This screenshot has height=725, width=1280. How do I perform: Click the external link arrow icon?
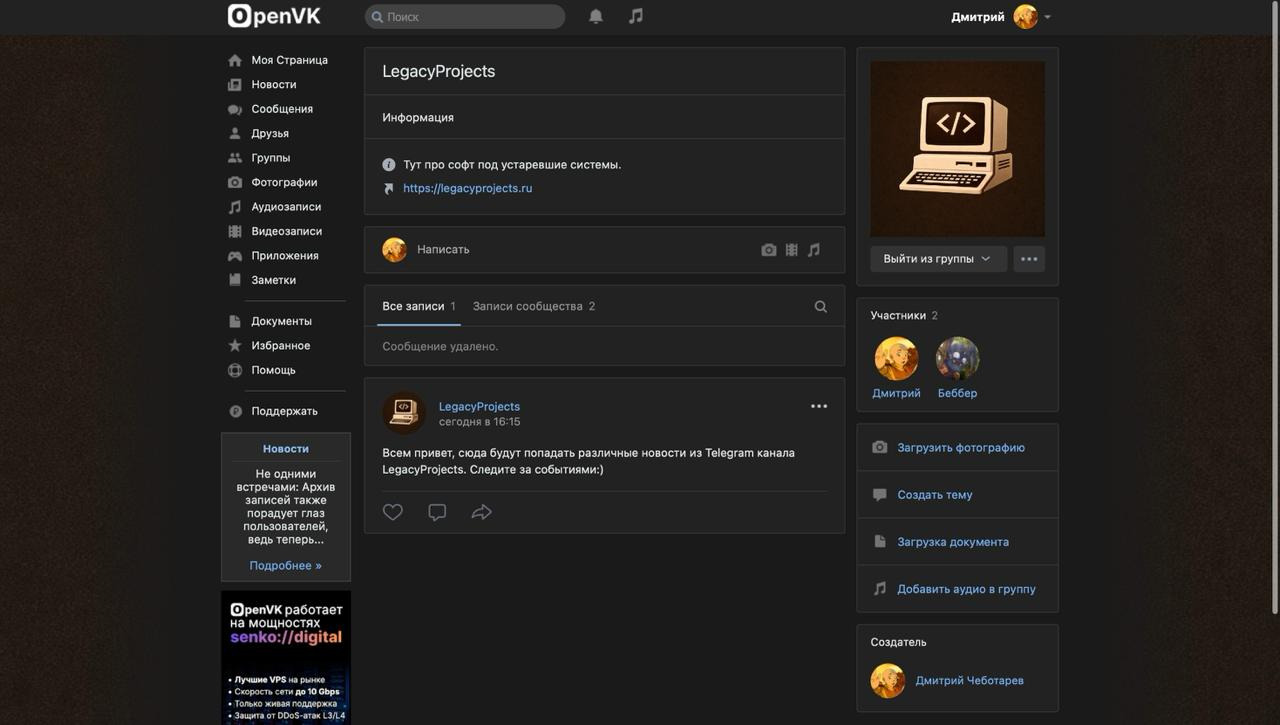389,188
